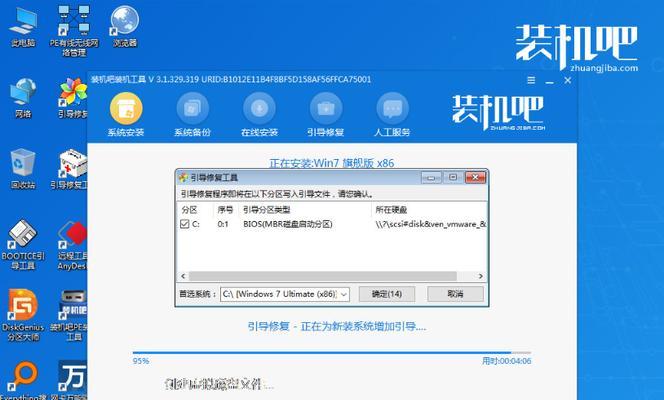The width and height of the screenshot is (664, 400).
Task: Open the 万 network card driver icon
Action: 71,380
